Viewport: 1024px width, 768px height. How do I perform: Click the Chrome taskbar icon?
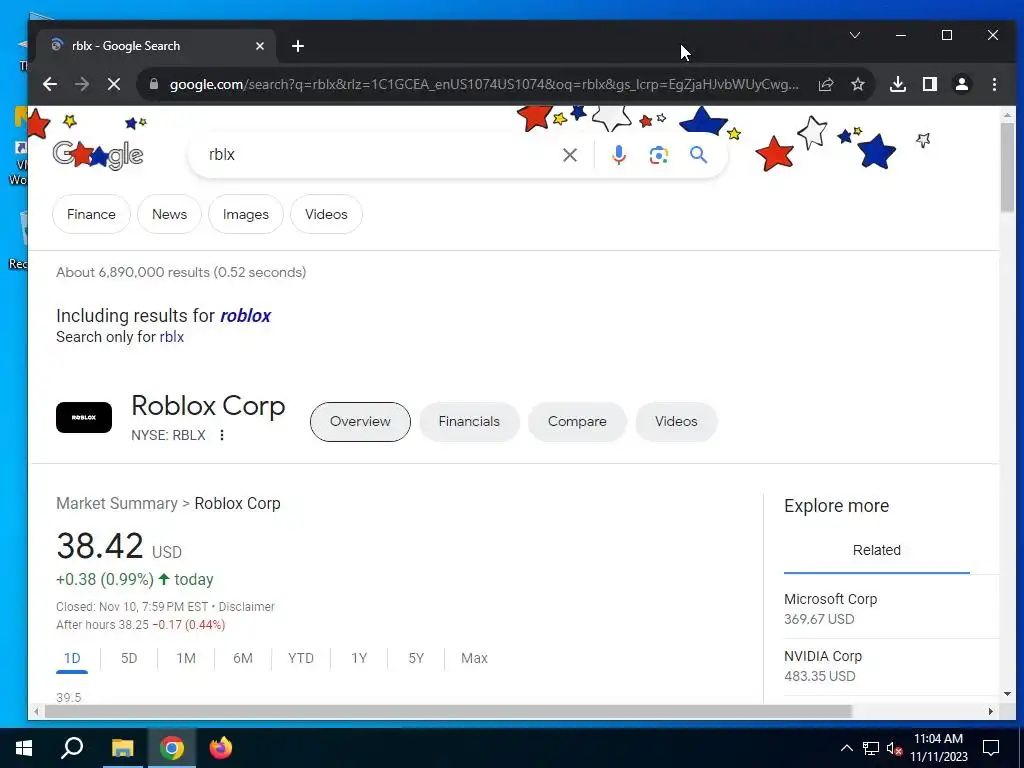(x=172, y=748)
